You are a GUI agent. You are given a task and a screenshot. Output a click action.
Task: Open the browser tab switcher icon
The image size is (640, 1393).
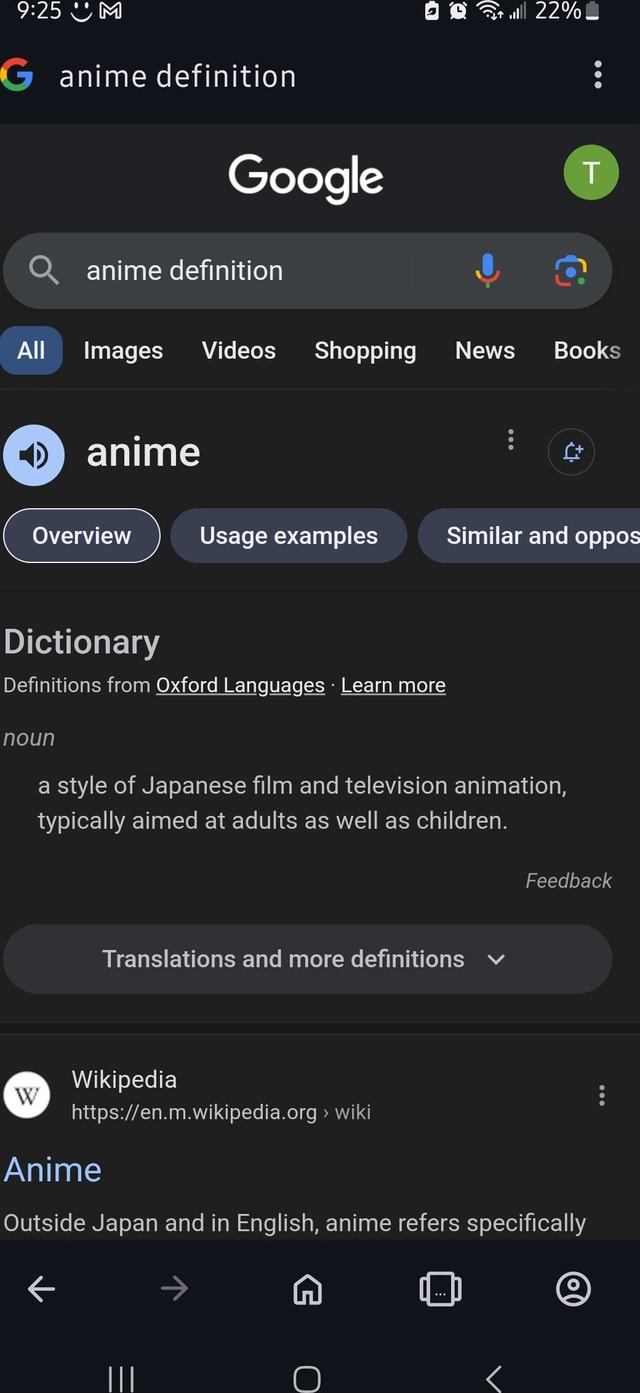click(x=440, y=1289)
